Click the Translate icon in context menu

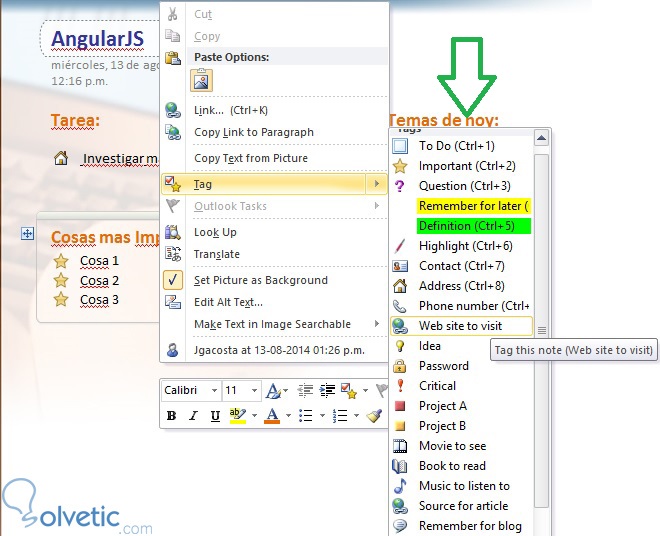[x=173, y=254]
